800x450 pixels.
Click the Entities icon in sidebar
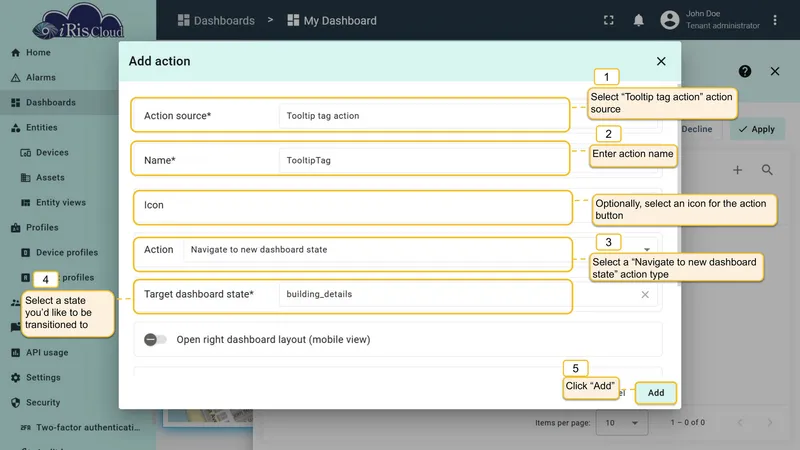[x=16, y=128]
